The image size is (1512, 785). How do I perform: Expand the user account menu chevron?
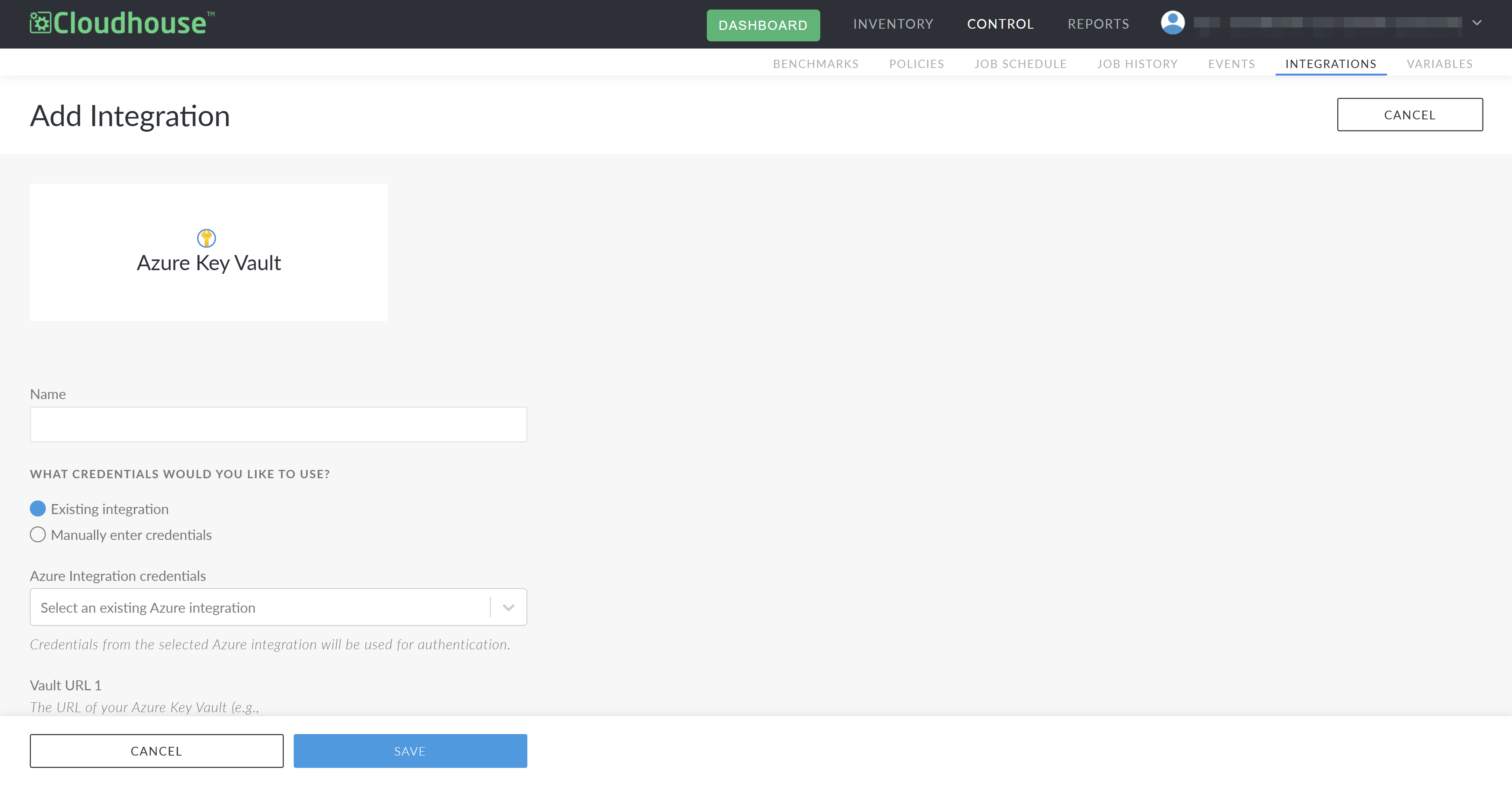pyautogui.click(x=1477, y=23)
